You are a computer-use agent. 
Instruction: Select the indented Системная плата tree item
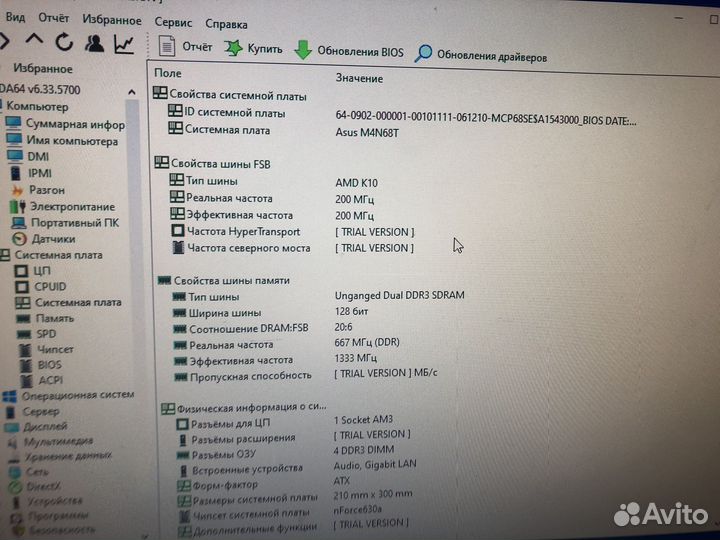click(x=68, y=303)
